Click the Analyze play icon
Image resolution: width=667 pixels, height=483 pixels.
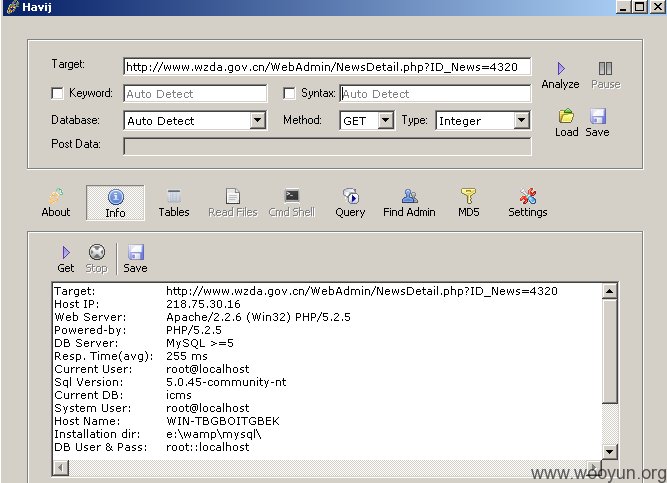click(x=561, y=69)
